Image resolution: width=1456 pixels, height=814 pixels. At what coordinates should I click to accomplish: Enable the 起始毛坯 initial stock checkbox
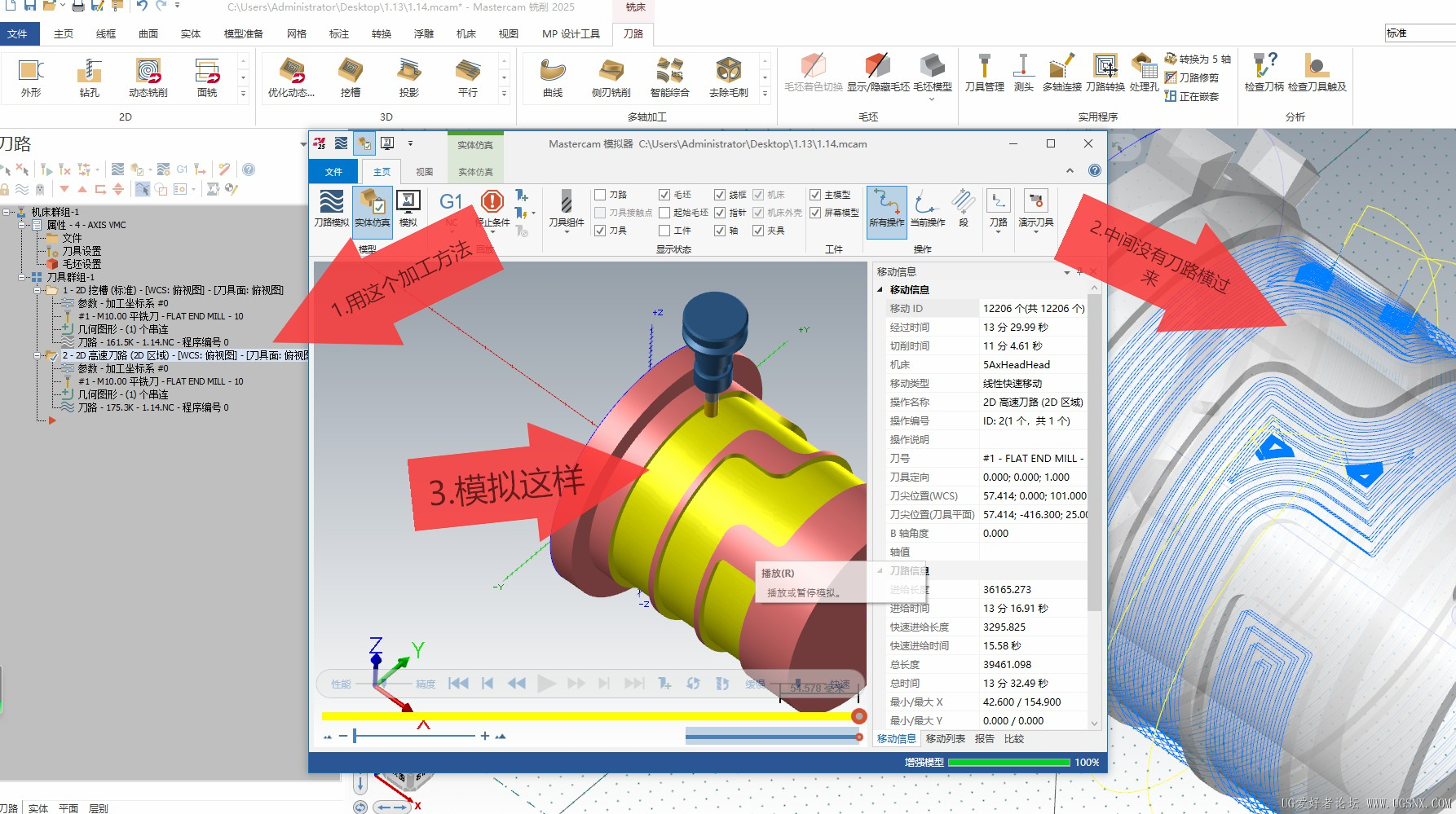tap(664, 213)
